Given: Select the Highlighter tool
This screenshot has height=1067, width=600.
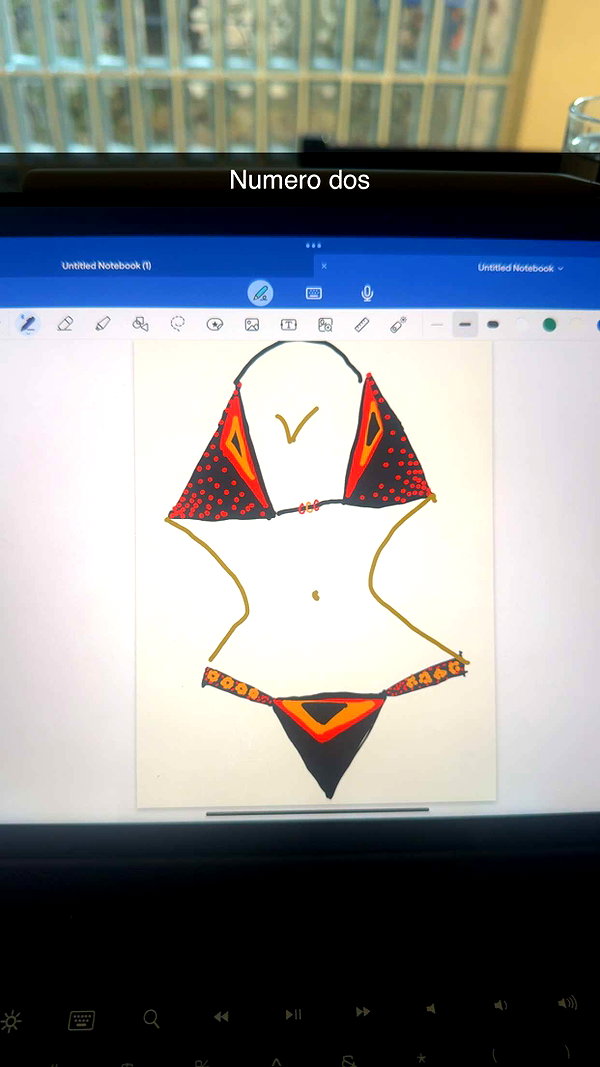Looking at the screenshot, I should 102,324.
